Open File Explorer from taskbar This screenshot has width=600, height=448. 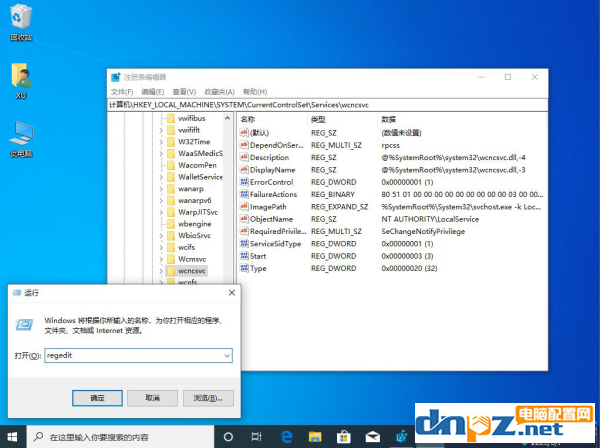click(x=315, y=437)
